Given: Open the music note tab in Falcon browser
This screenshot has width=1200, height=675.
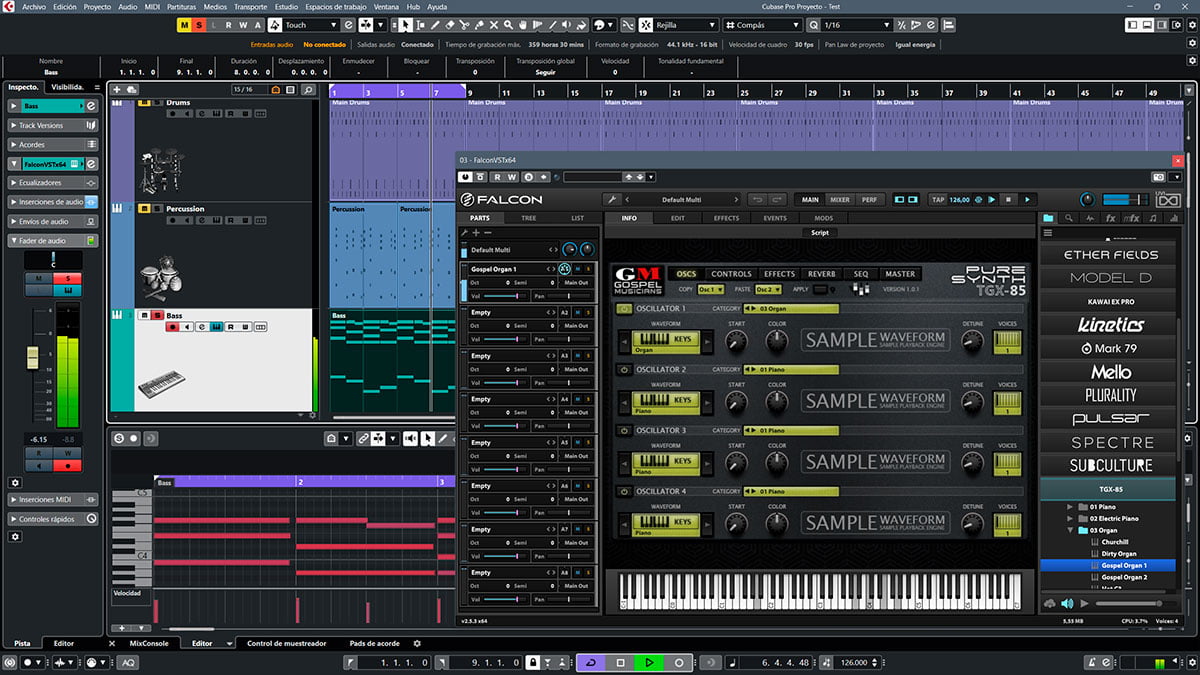Looking at the screenshot, I should coord(1153,217).
